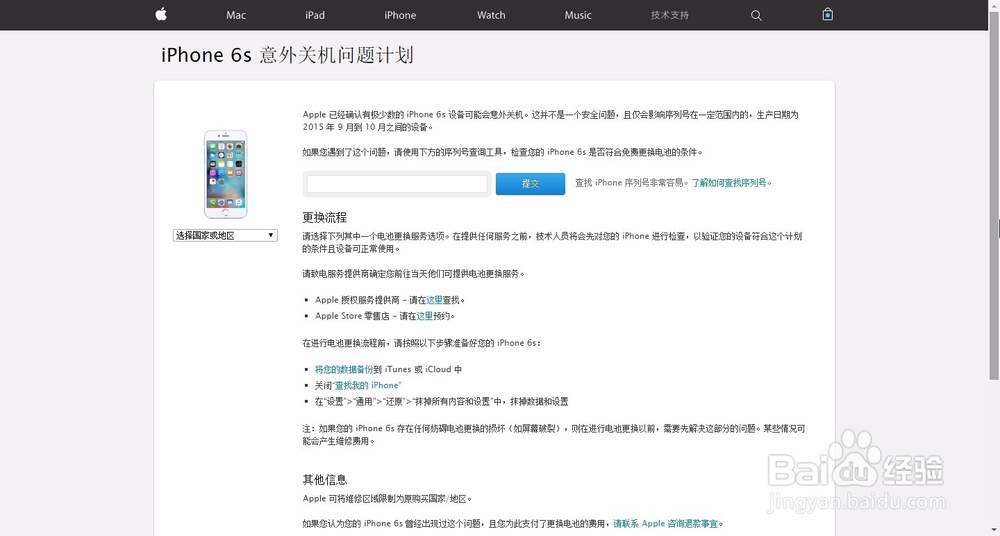Open the iPad menu item
Image resolution: width=1000 pixels, height=536 pixels.
315,15
